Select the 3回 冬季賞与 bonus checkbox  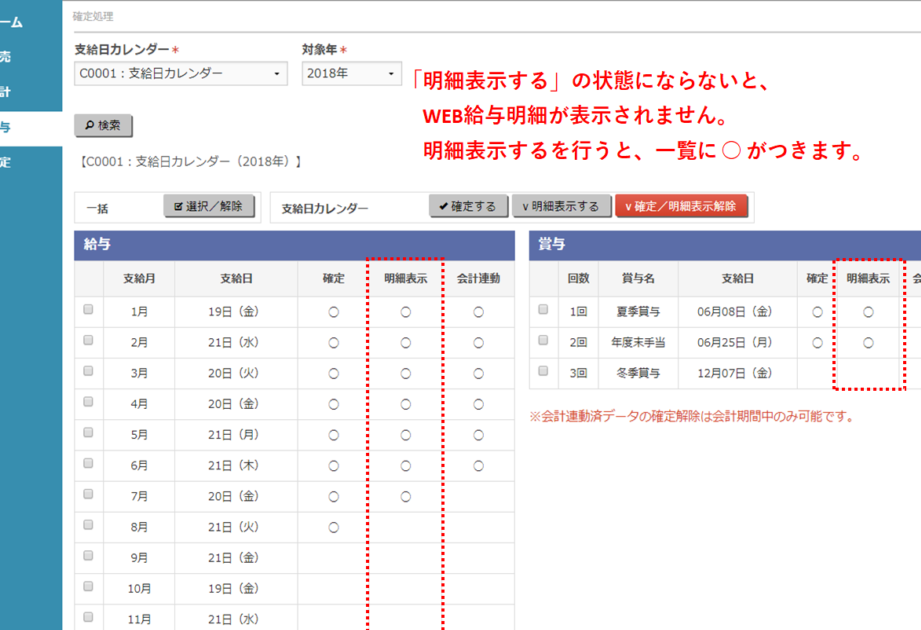pyautogui.click(x=543, y=371)
